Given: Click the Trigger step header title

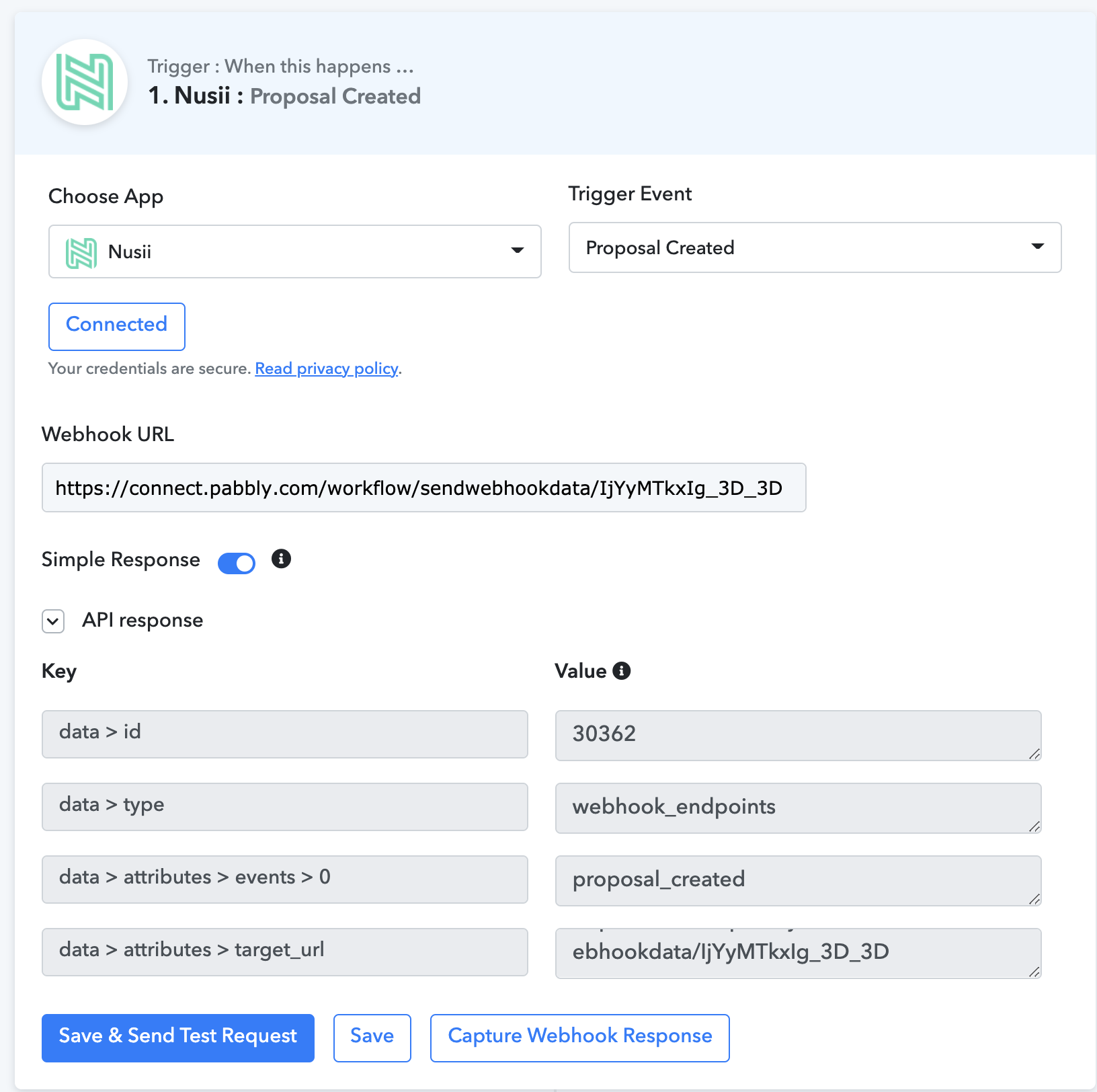Looking at the screenshot, I should click(x=284, y=95).
